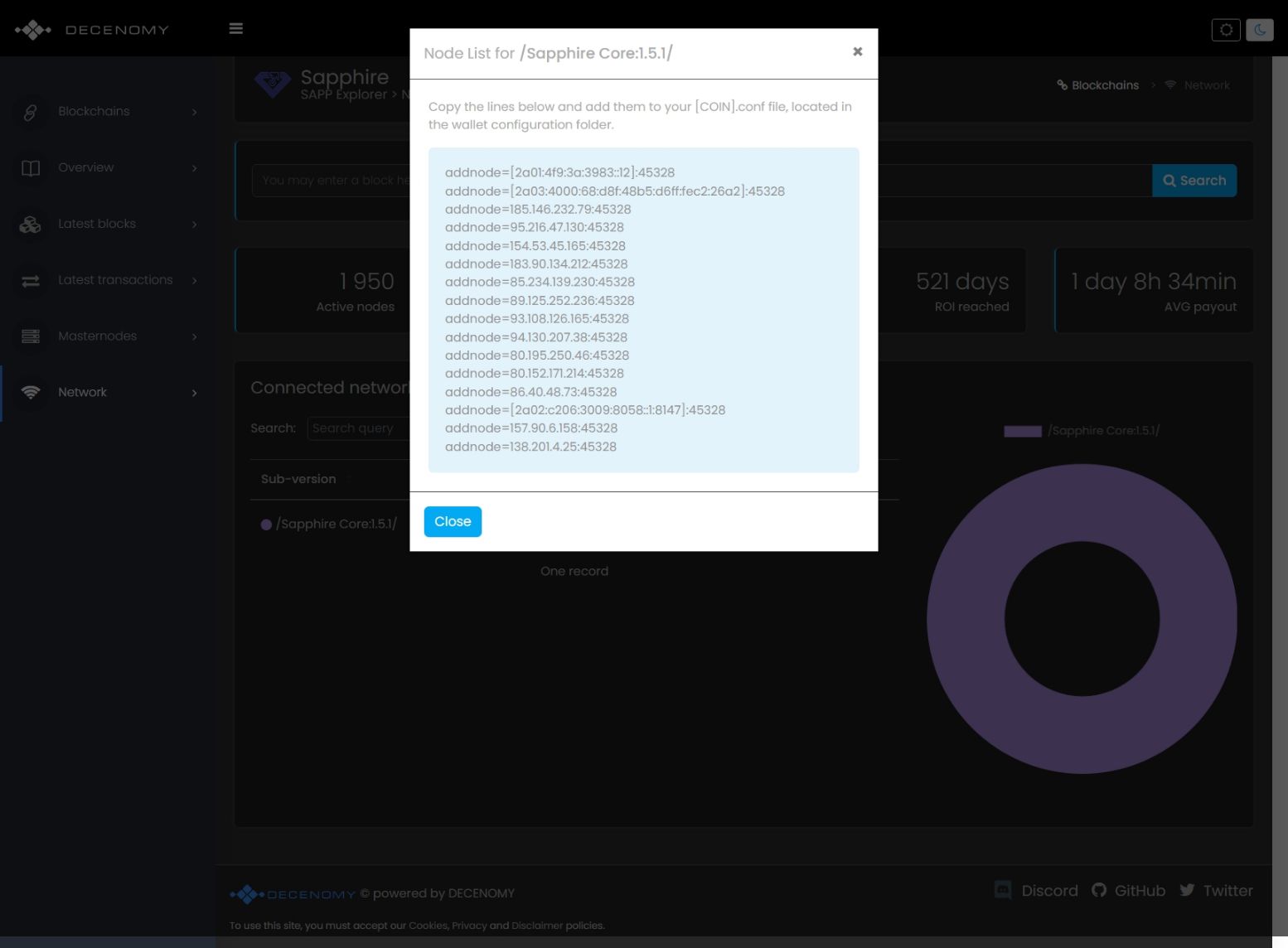1288x948 pixels.
Task: Open the Overview menu item
Action: (x=86, y=167)
